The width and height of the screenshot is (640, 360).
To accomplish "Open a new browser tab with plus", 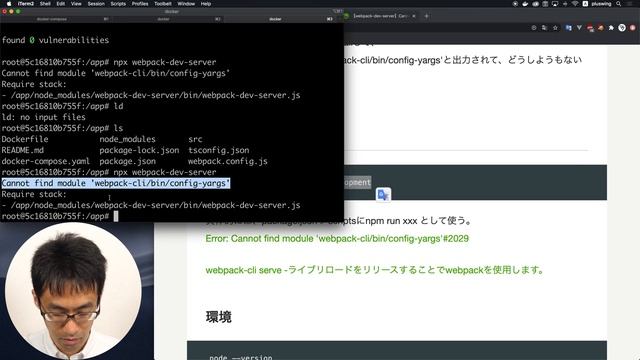I will (x=427, y=16).
